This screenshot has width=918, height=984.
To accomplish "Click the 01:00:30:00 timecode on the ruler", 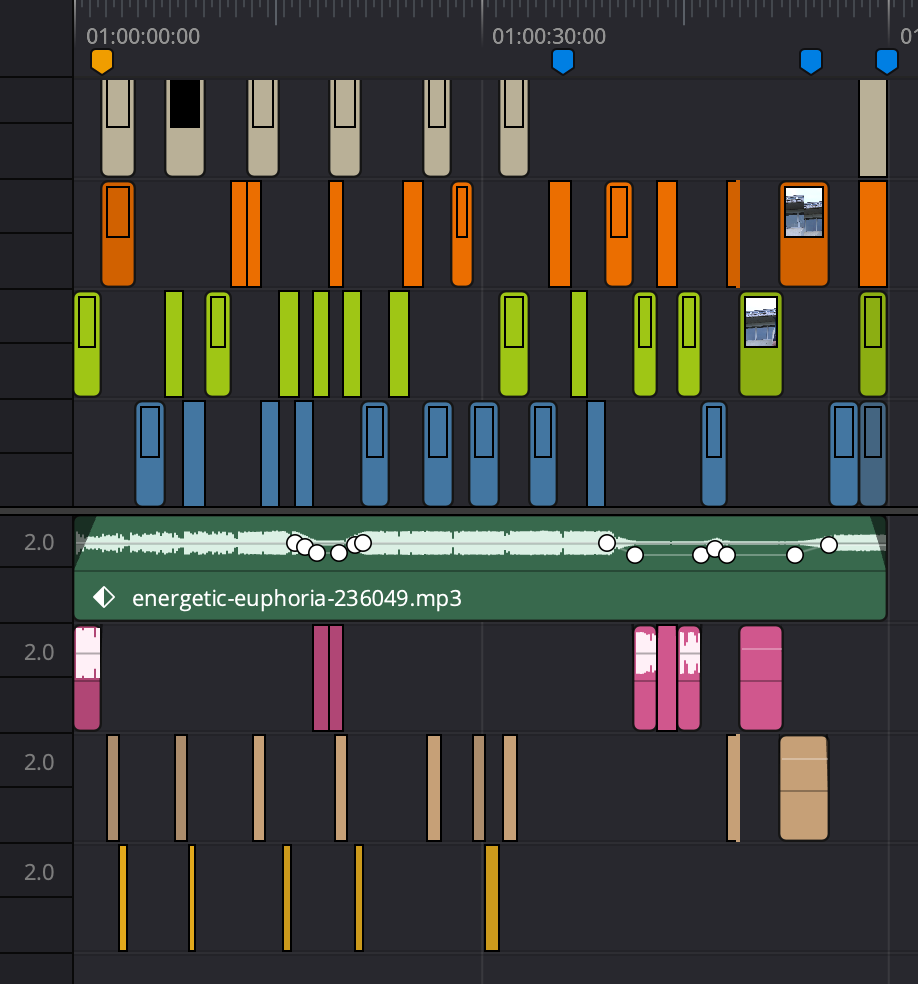I will [549, 36].
